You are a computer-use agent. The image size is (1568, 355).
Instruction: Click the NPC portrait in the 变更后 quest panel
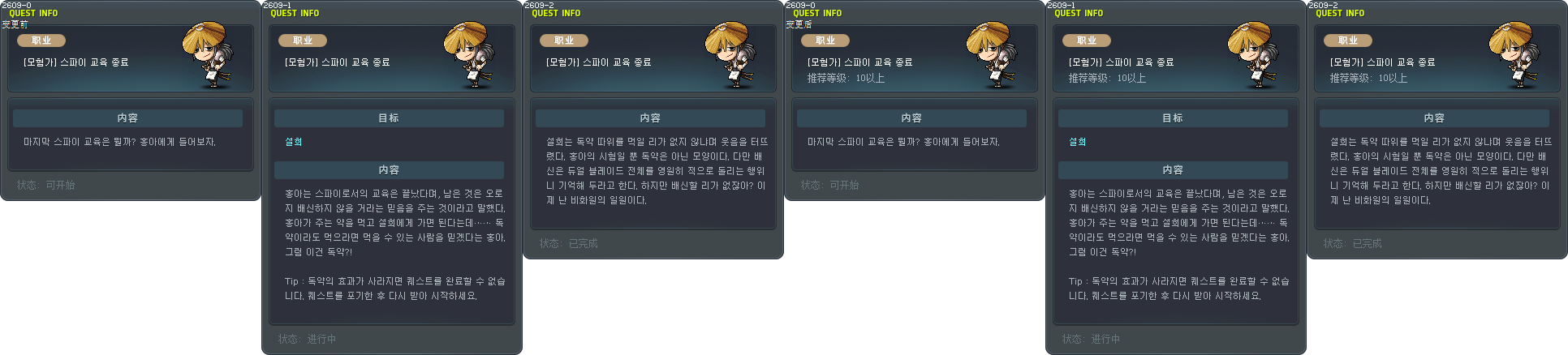[x=991, y=55]
